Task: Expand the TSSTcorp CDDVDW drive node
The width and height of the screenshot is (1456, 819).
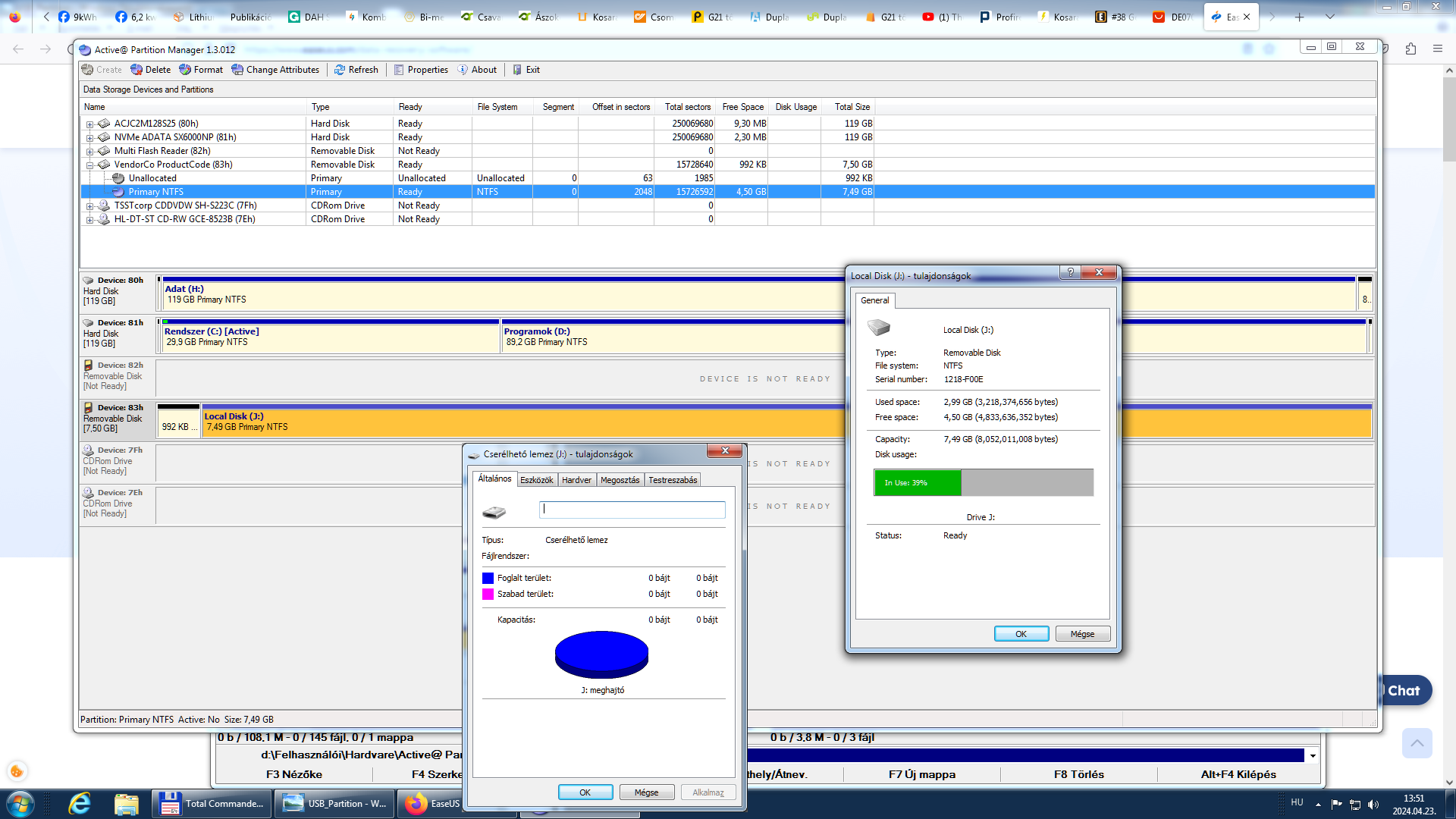Action: tap(89, 206)
